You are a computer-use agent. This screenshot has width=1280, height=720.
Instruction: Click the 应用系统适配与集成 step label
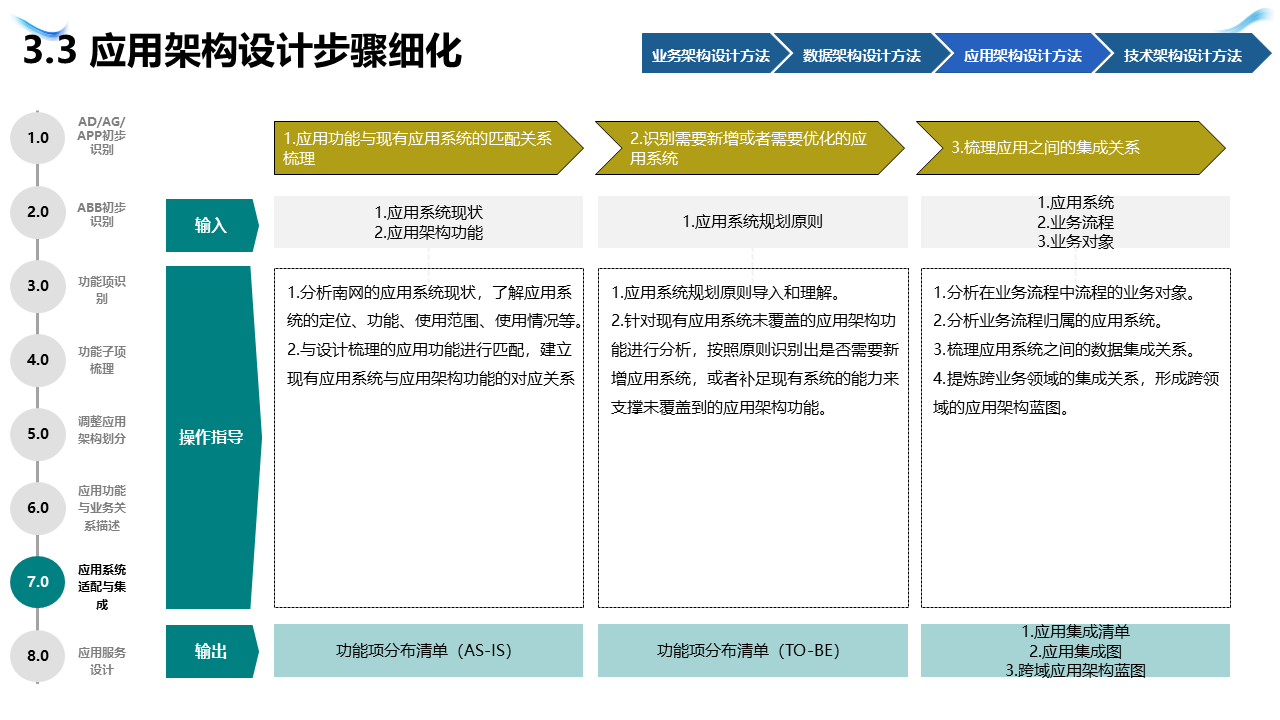102,587
